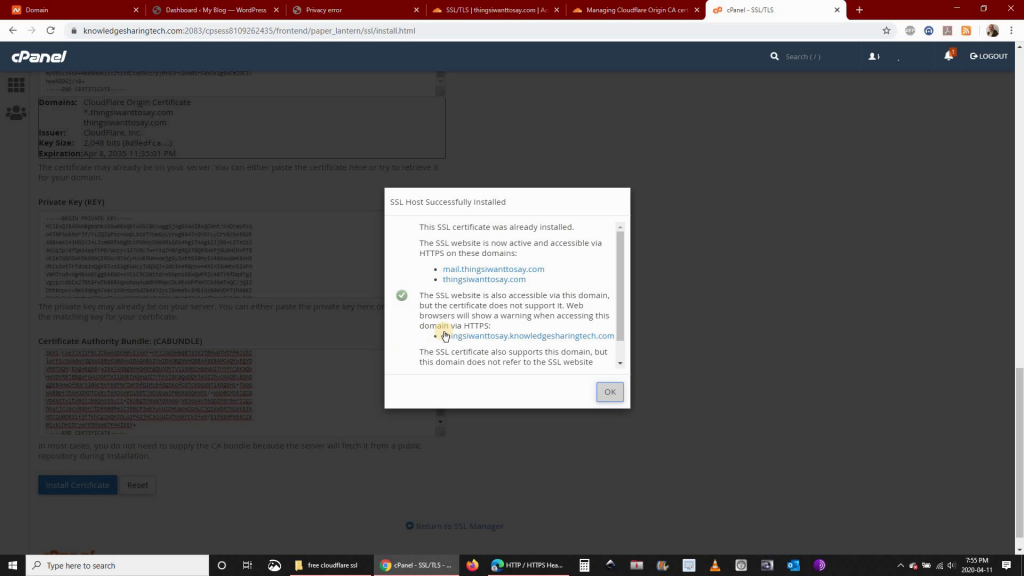Close the cPanel - SSL/TLS tab

[837, 10]
